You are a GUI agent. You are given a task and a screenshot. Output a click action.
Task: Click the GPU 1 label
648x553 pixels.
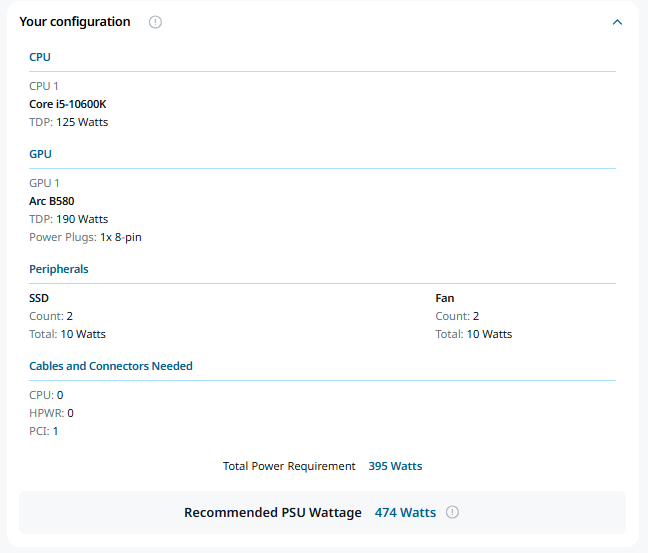[x=44, y=183]
